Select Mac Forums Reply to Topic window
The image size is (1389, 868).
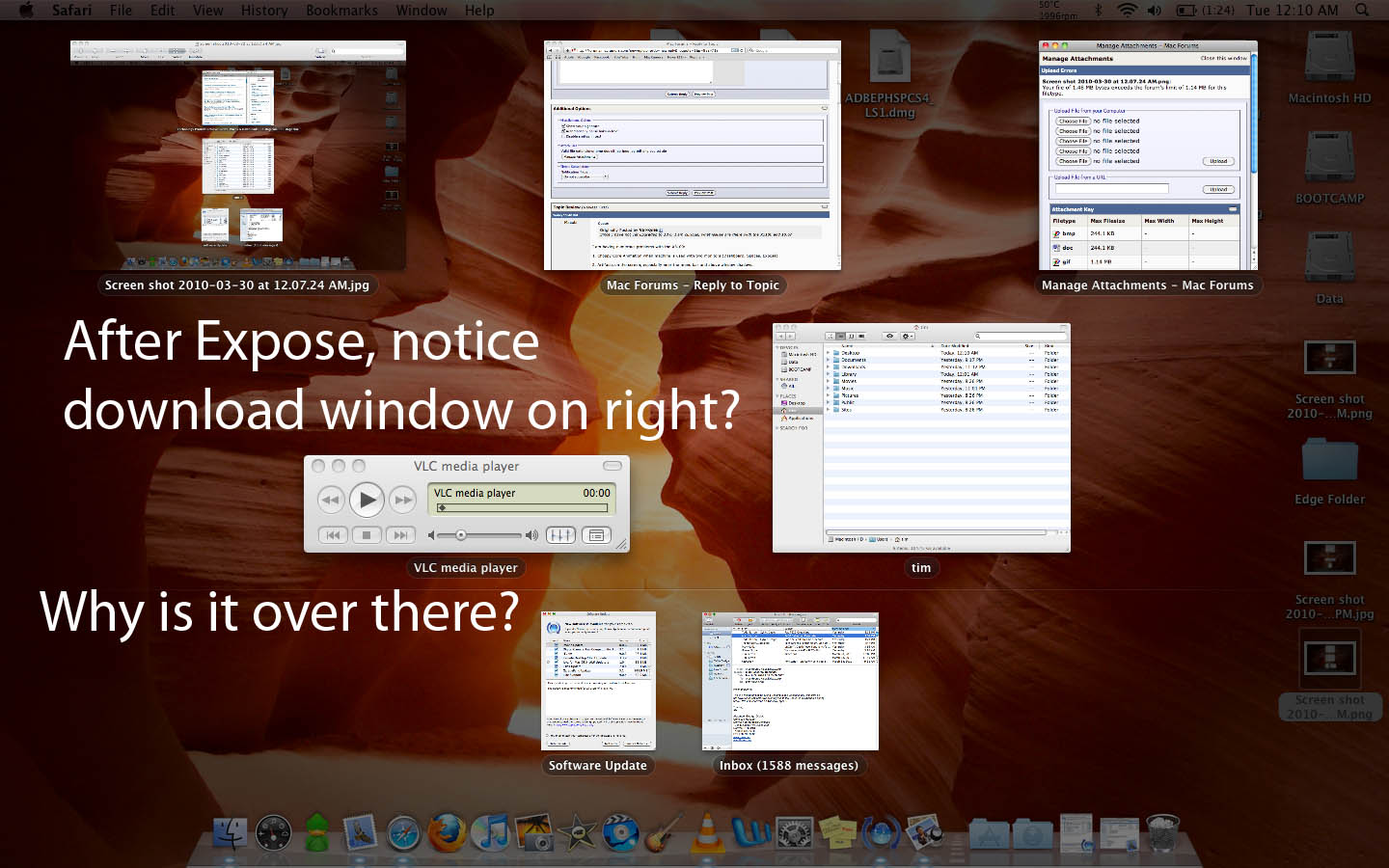tap(693, 155)
